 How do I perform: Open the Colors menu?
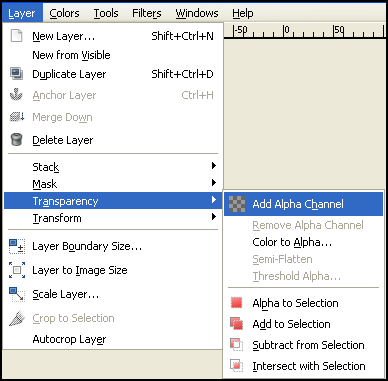(64, 13)
